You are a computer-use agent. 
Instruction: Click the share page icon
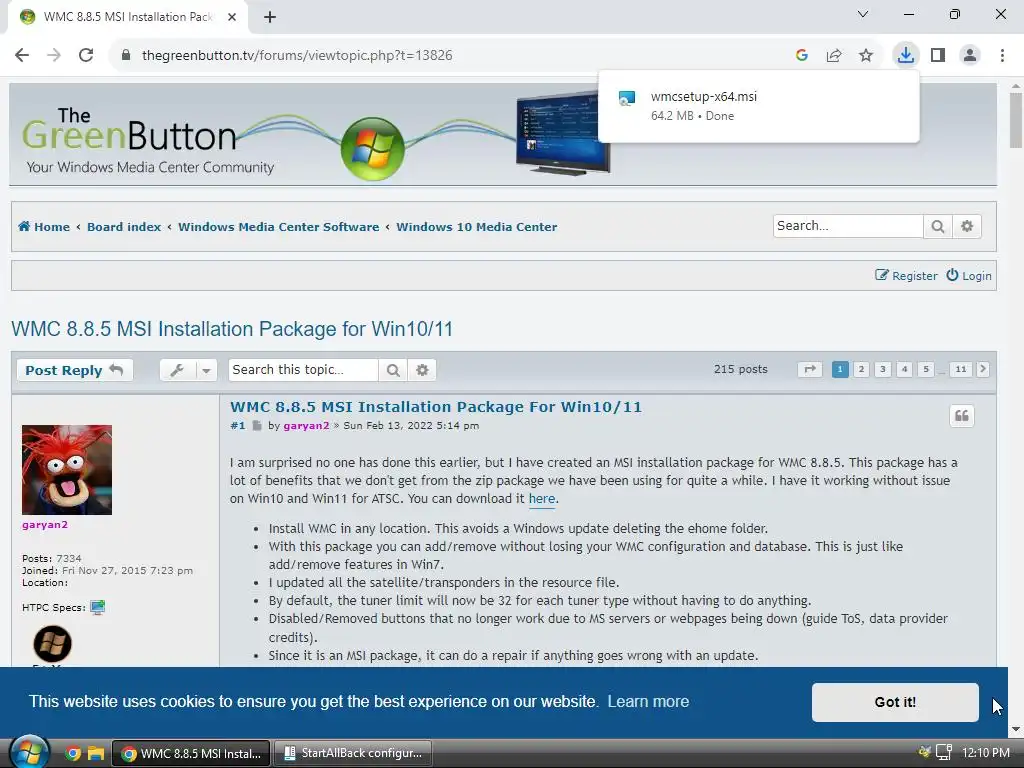pyautogui.click(x=834, y=56)
